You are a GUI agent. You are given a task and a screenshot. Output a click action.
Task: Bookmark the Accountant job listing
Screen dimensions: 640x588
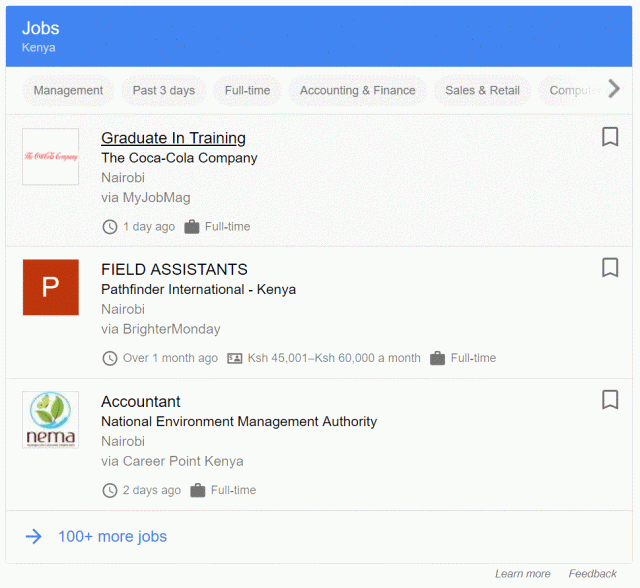610,399
